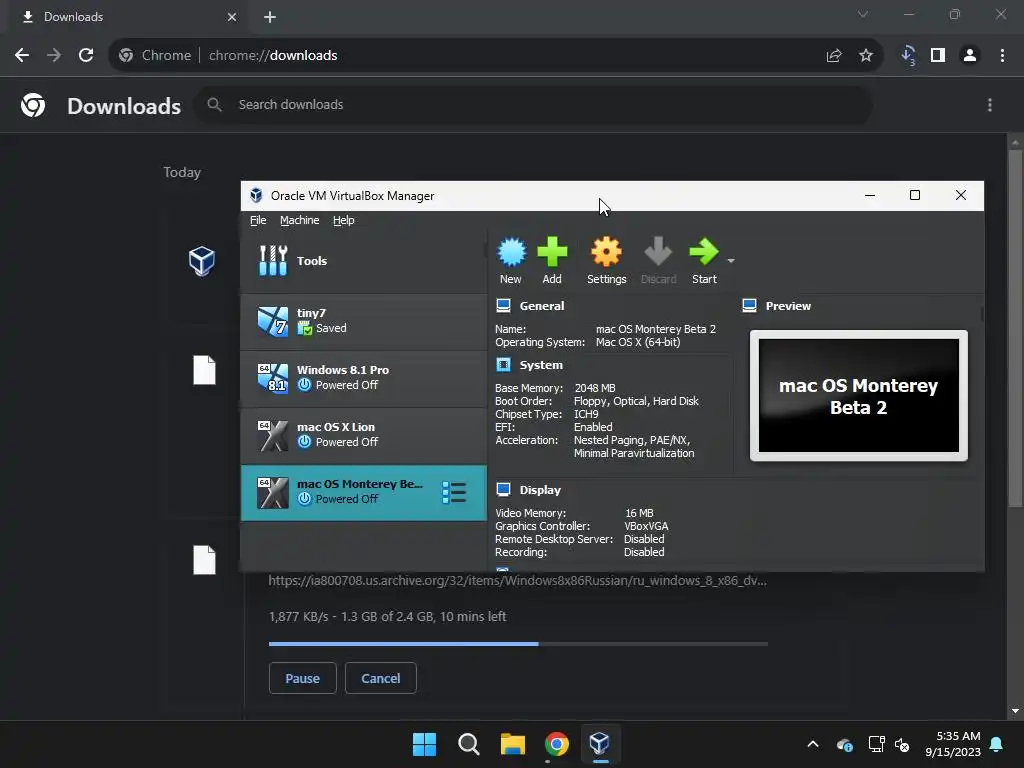This screenshot has height=768, width=1024.
Task: Close the Downloads tab
Action: point(232,17)
